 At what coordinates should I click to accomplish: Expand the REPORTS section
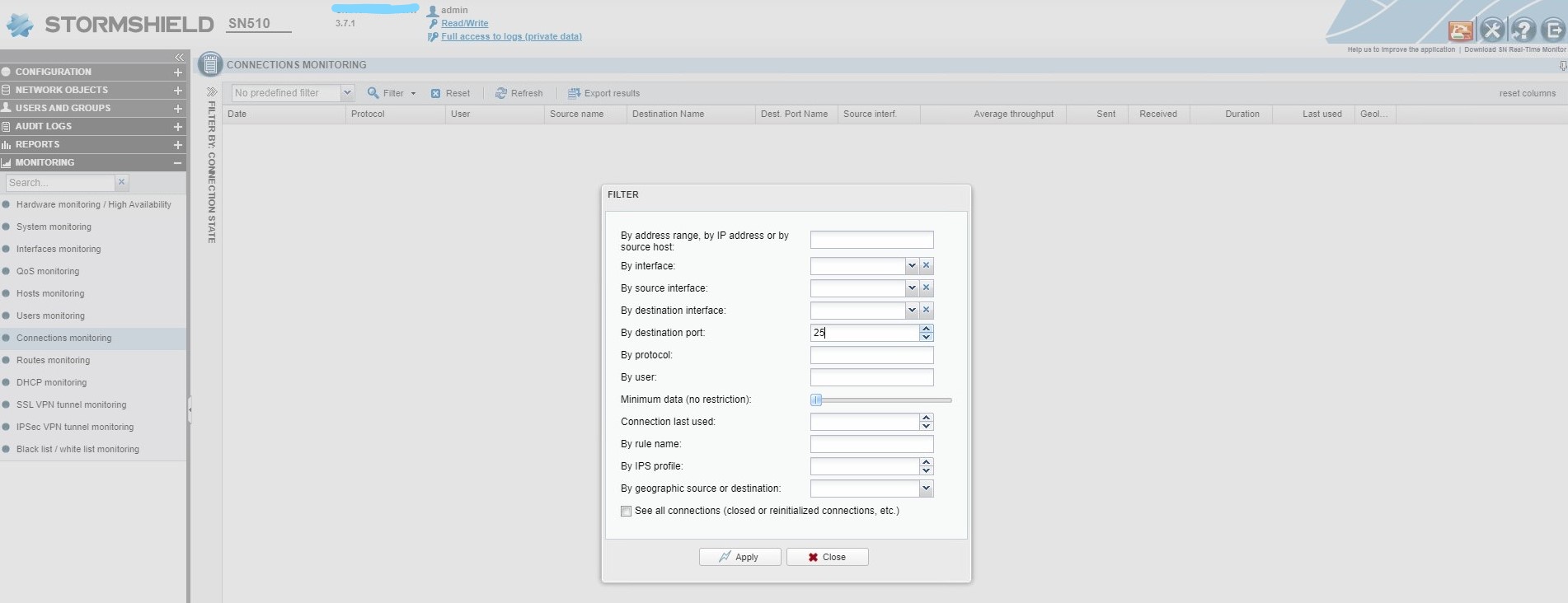(177, 144)
